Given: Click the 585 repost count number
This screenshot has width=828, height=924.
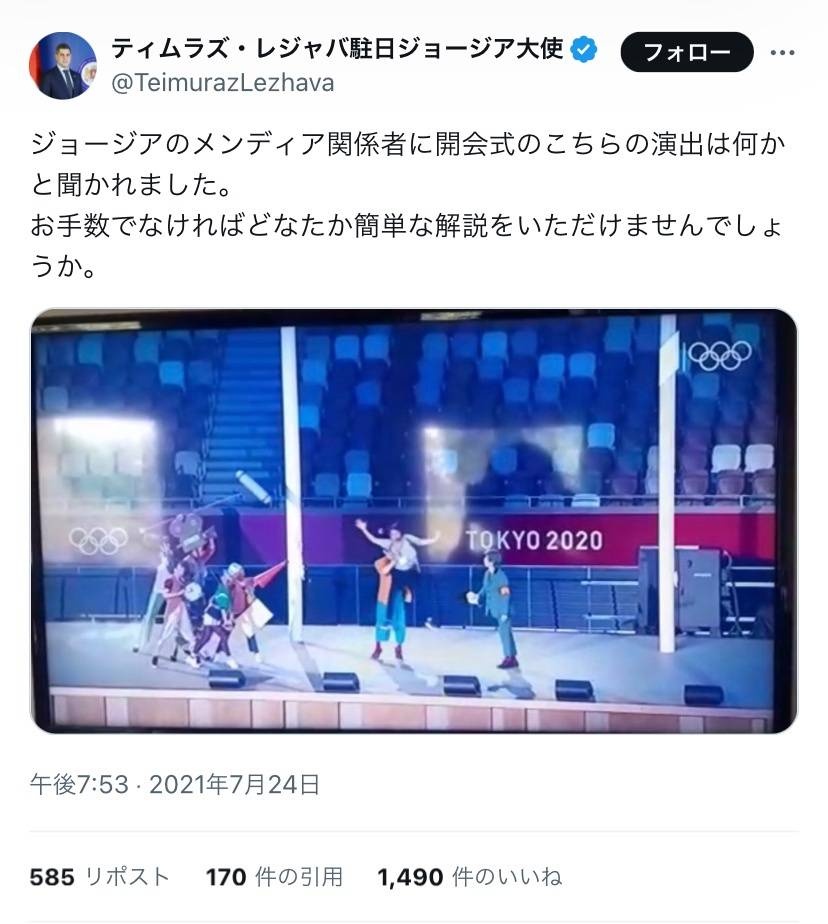Looking at the screenshot, I should coord(52,877).
